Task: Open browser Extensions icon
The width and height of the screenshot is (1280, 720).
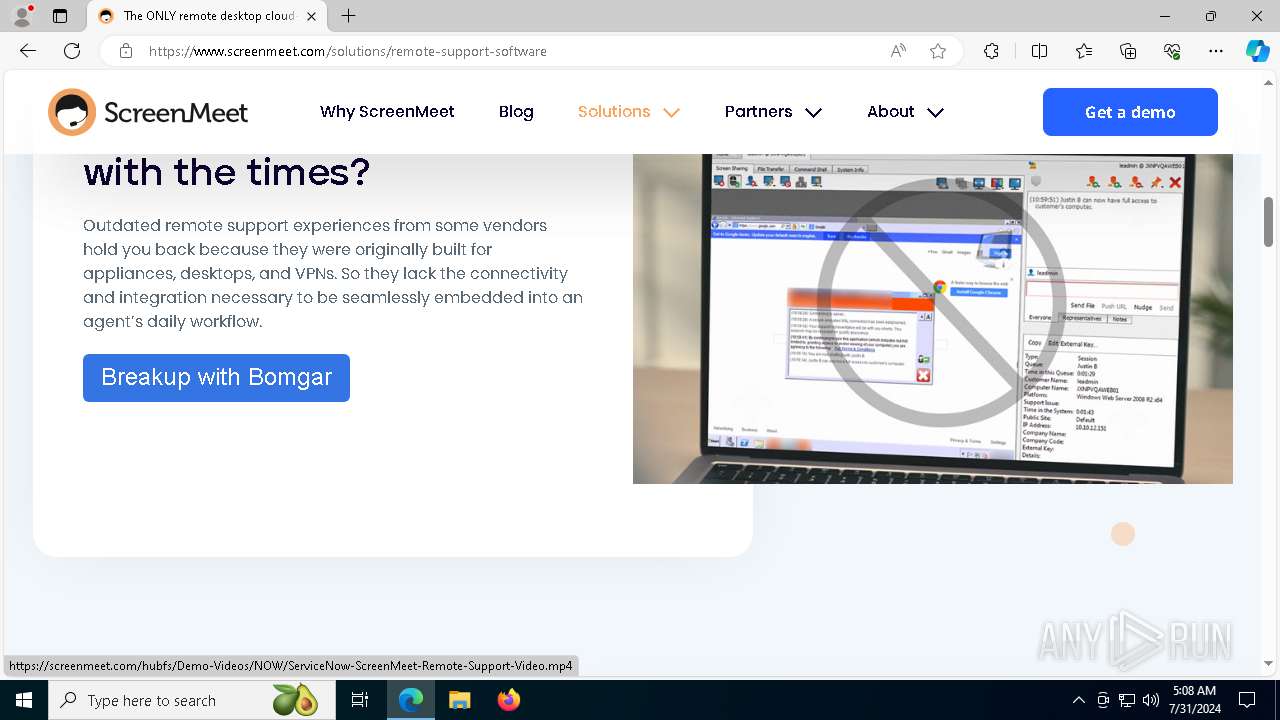Action: tap(991, 51)
